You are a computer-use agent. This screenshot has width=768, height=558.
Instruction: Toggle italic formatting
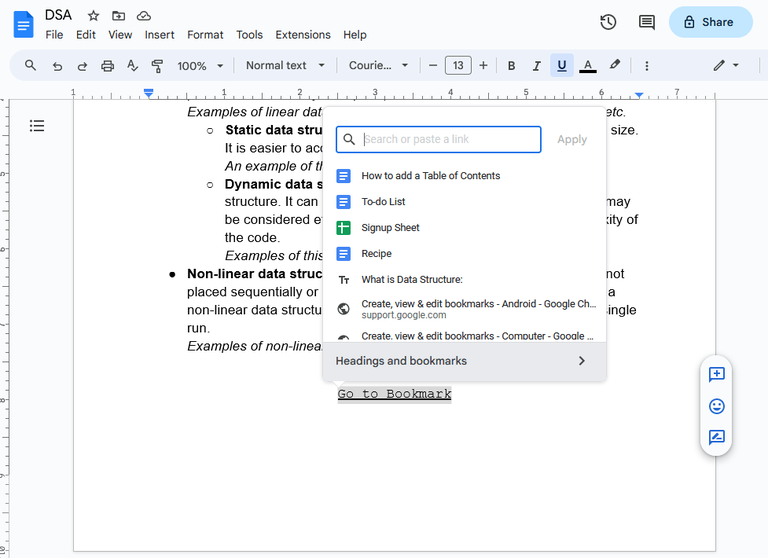537,66
